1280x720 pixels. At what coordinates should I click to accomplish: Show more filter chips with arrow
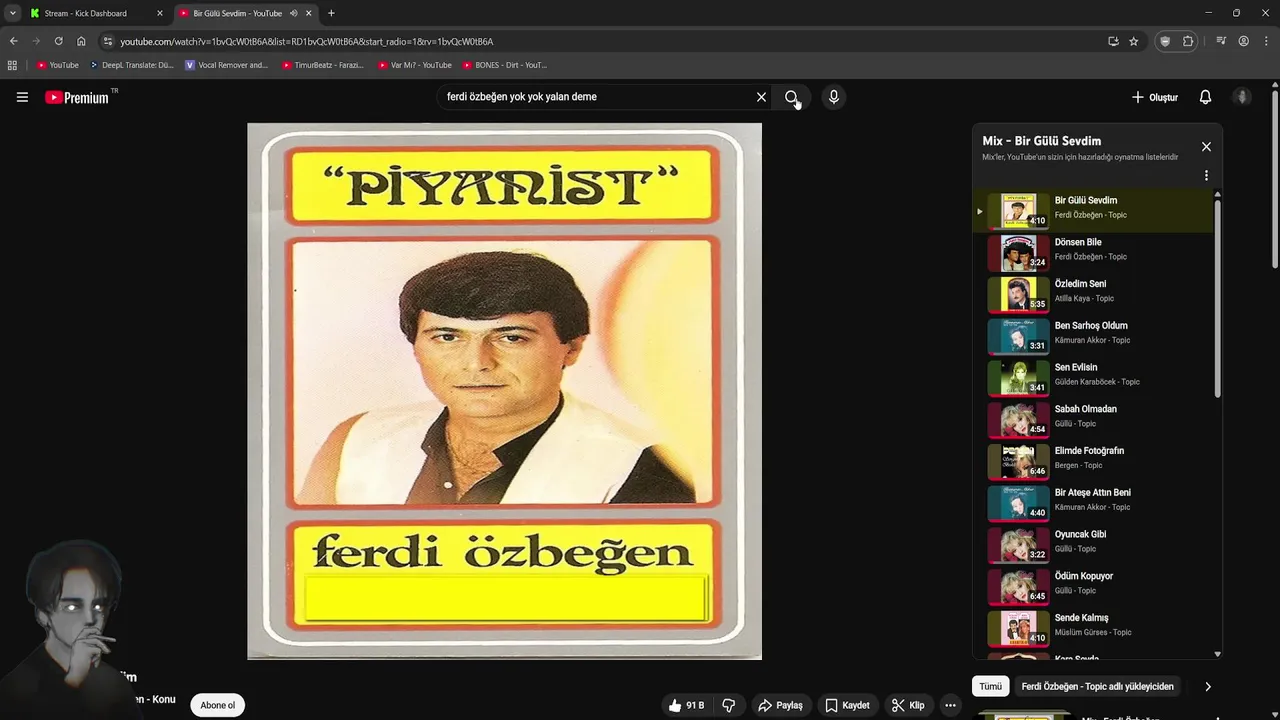[1207, 686]
